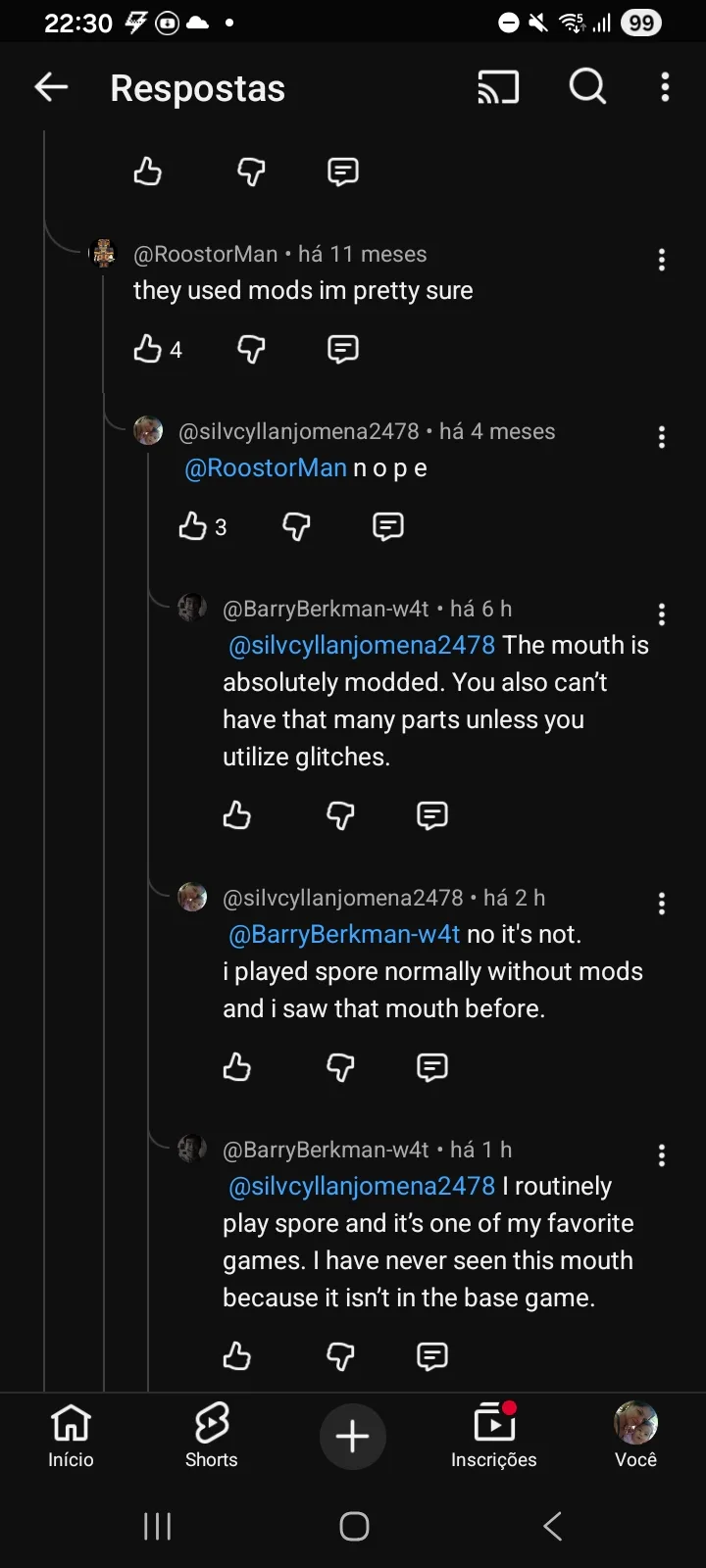The width and height of the screenshot is (706, 1568).
Task: Dislike the "played spore normally" comment
Action: click(340, 1067)
